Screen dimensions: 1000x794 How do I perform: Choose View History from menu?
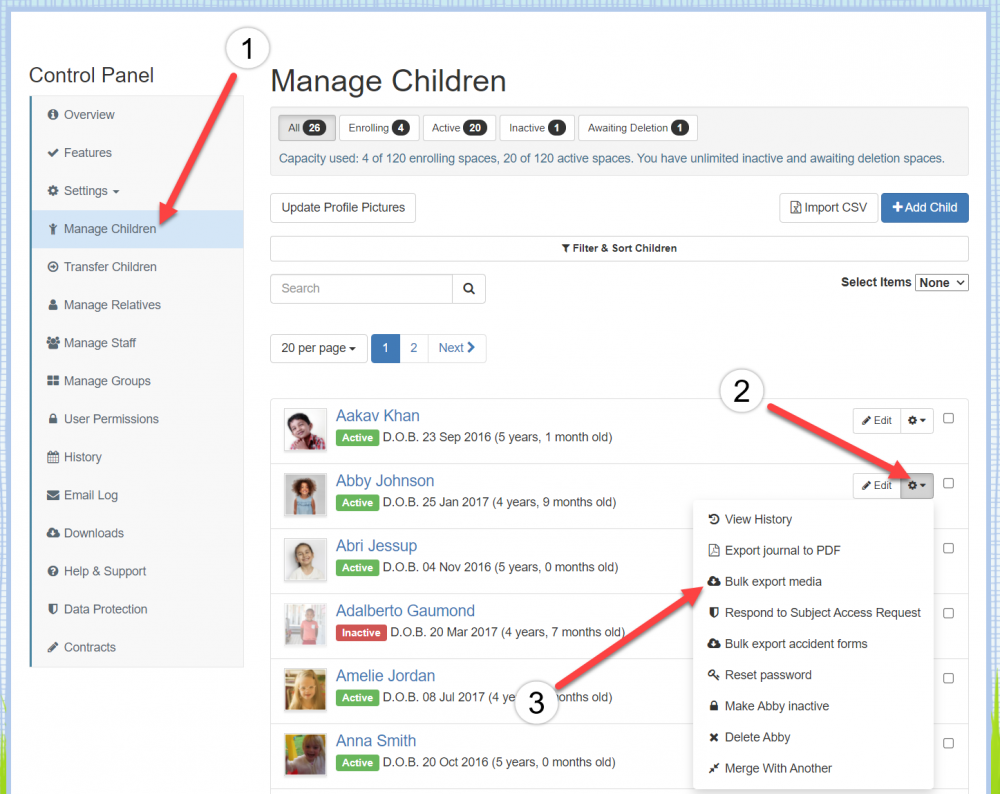click(x=813, y=520)
